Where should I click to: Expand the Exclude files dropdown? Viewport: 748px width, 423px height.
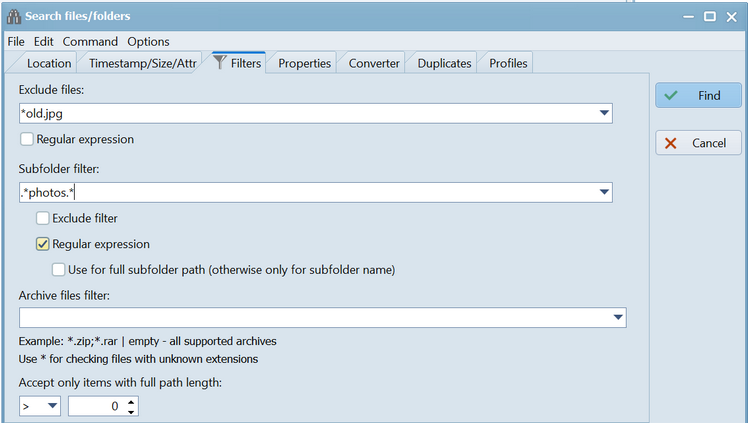[x=604, y=114]
